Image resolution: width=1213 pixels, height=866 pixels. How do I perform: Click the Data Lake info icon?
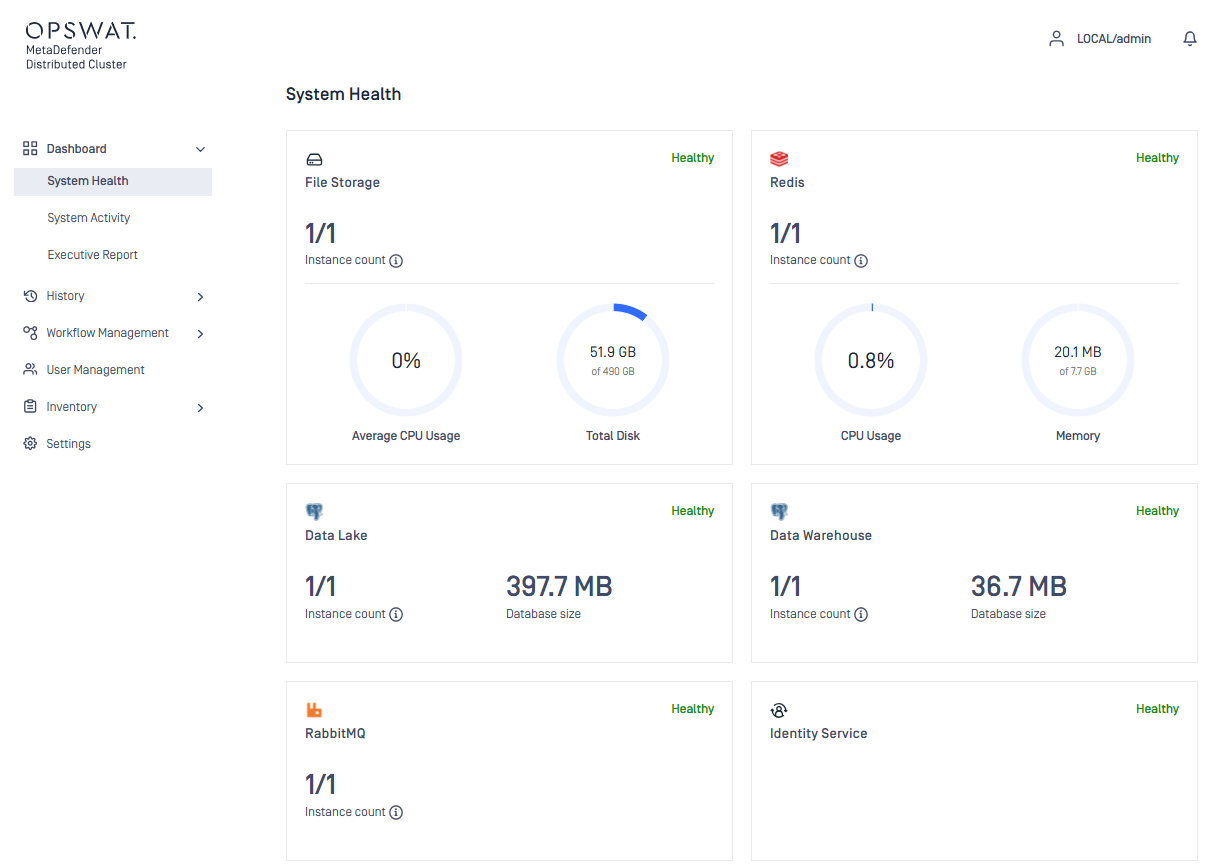tap(396, 614)
